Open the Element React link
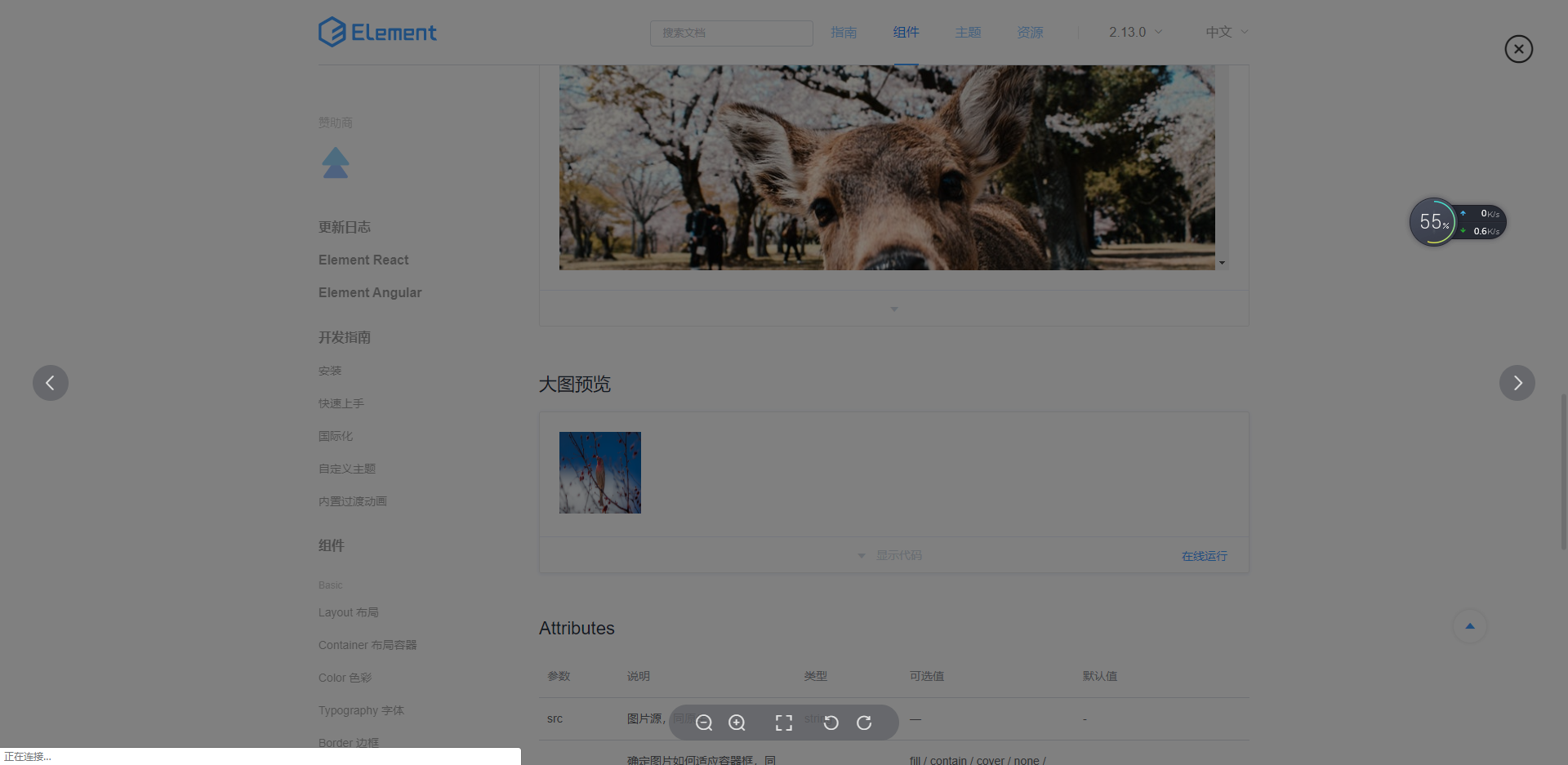The image size is (1568, 765). coord(363,260)
